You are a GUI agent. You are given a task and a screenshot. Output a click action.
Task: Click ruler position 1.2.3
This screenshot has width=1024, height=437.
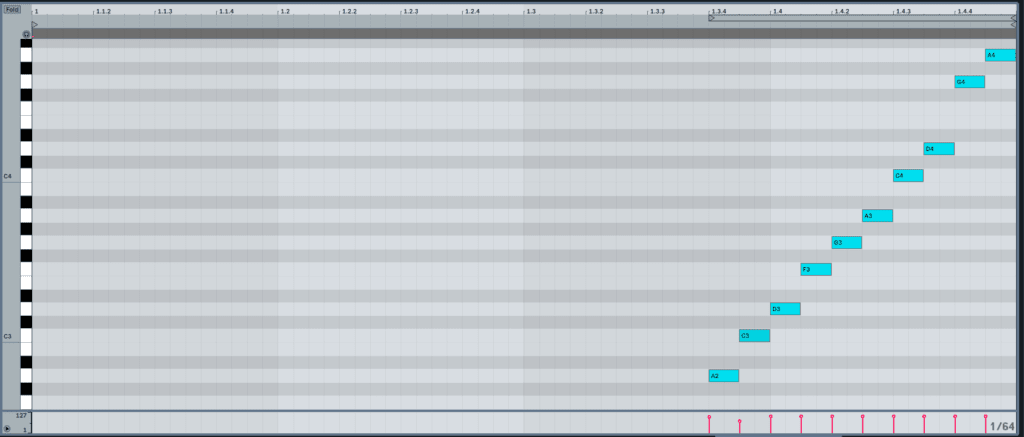coord(410,12)
